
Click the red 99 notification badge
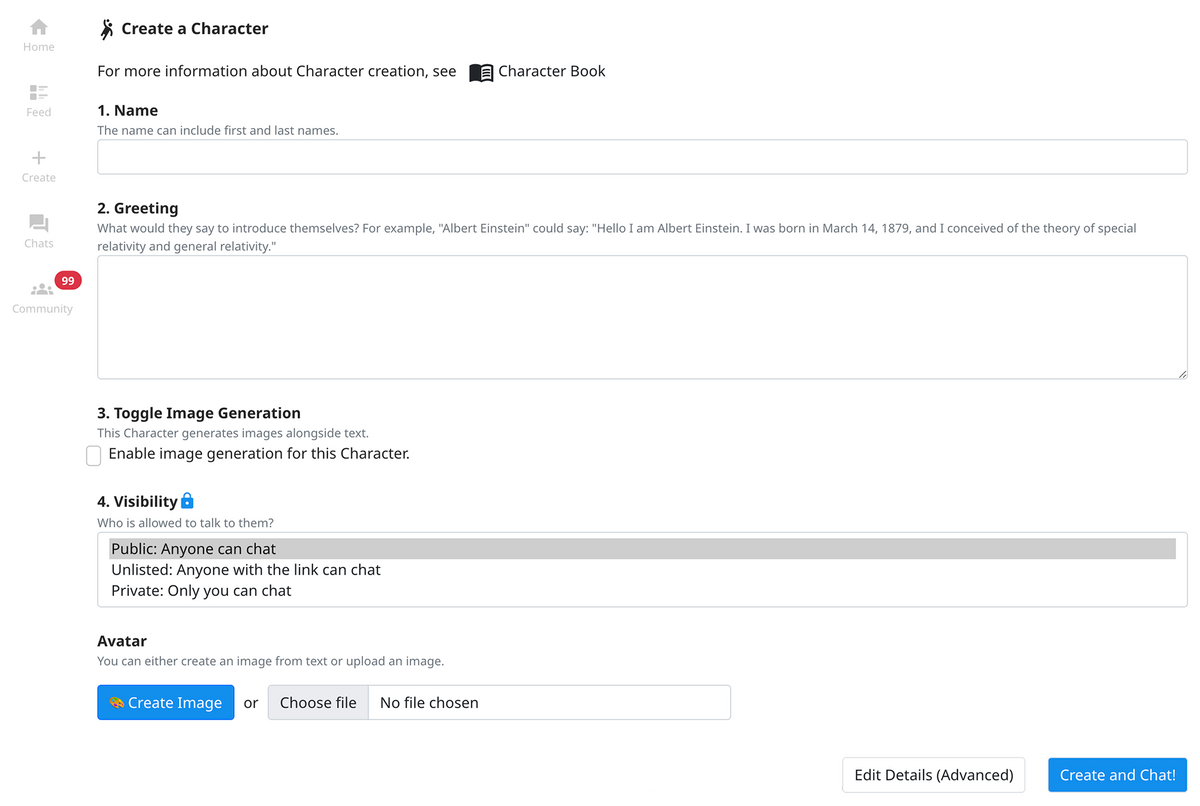[67, 281]
